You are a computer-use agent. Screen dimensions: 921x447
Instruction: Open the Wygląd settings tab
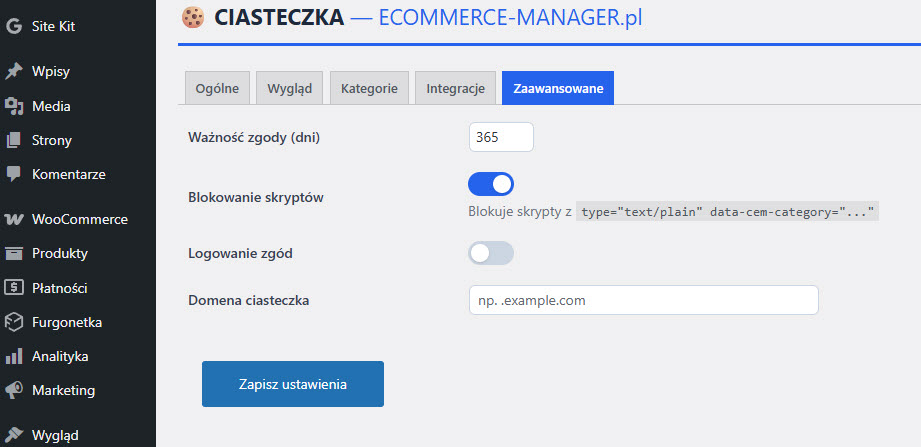point(289,88)
